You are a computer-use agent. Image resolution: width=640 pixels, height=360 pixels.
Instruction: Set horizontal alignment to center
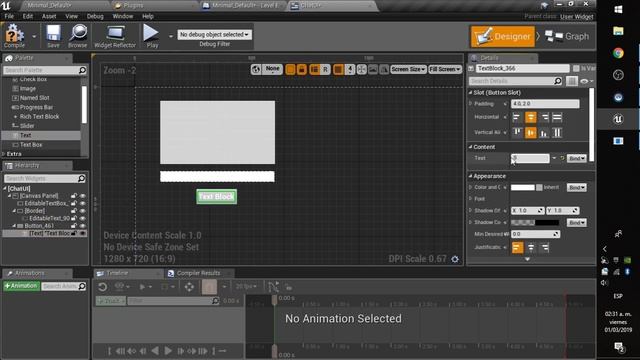click(x=531, y=118)
